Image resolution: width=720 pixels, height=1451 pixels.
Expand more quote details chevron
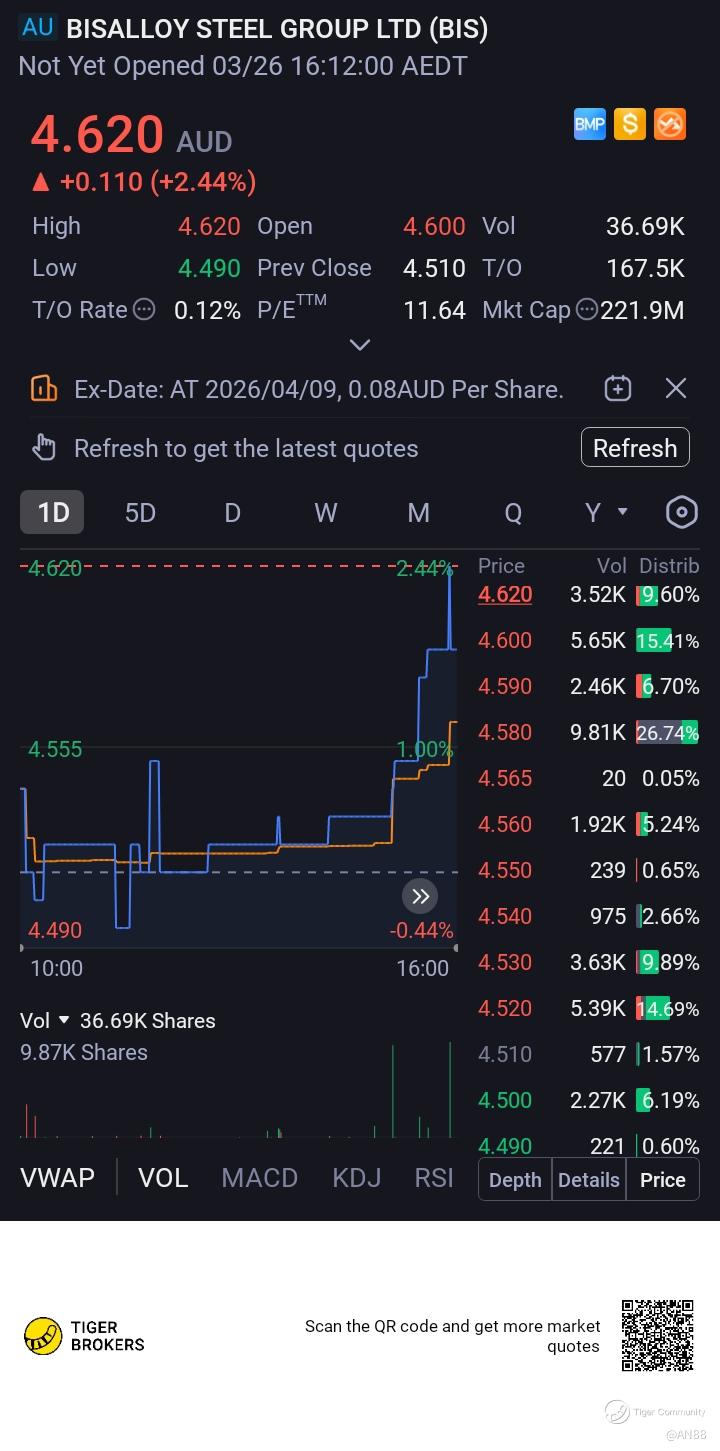coord(360,345)
